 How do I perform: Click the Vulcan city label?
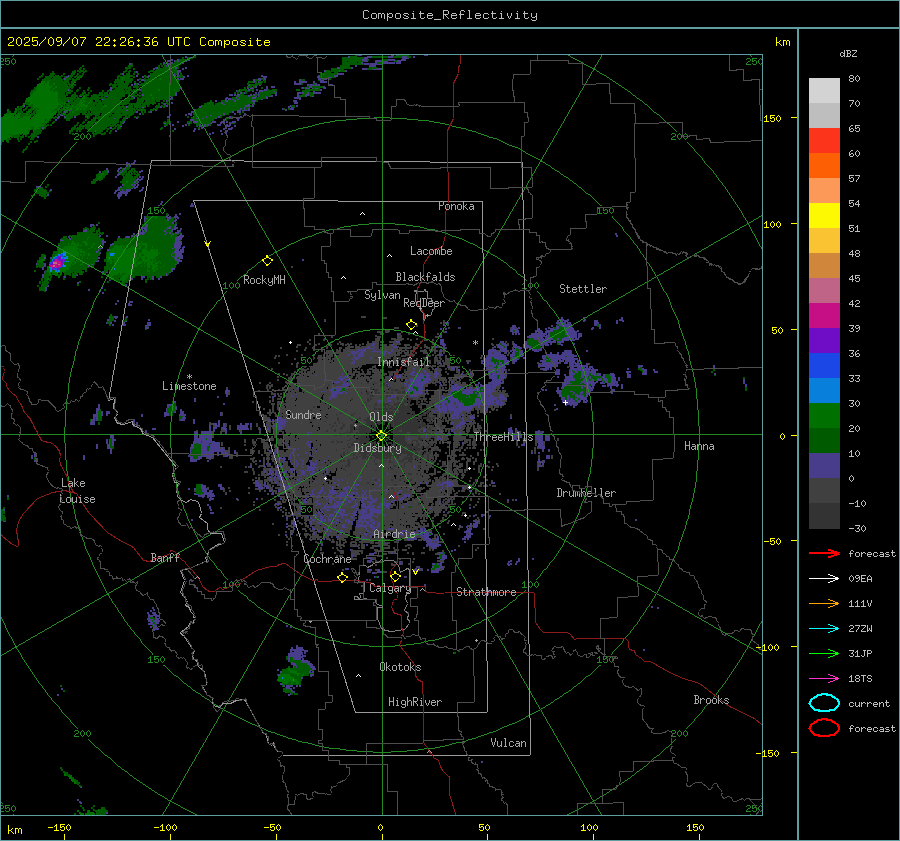point(509,743)
